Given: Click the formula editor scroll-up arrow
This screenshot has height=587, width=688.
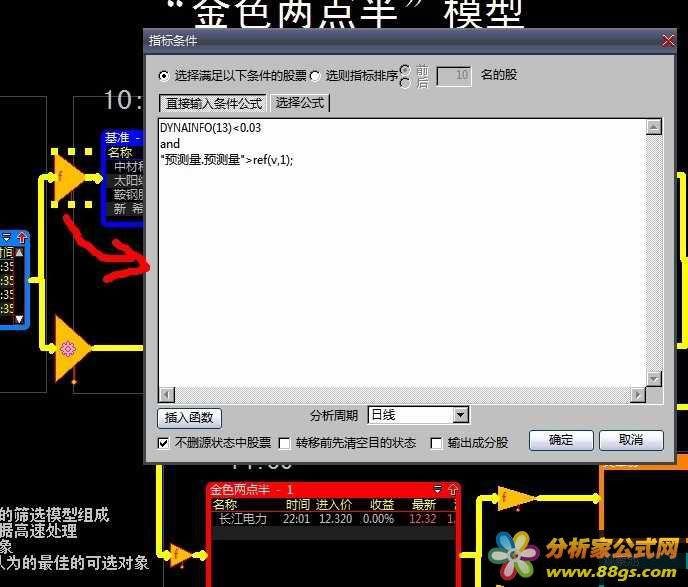Looking at the screenshot, I should click(654, 127).
